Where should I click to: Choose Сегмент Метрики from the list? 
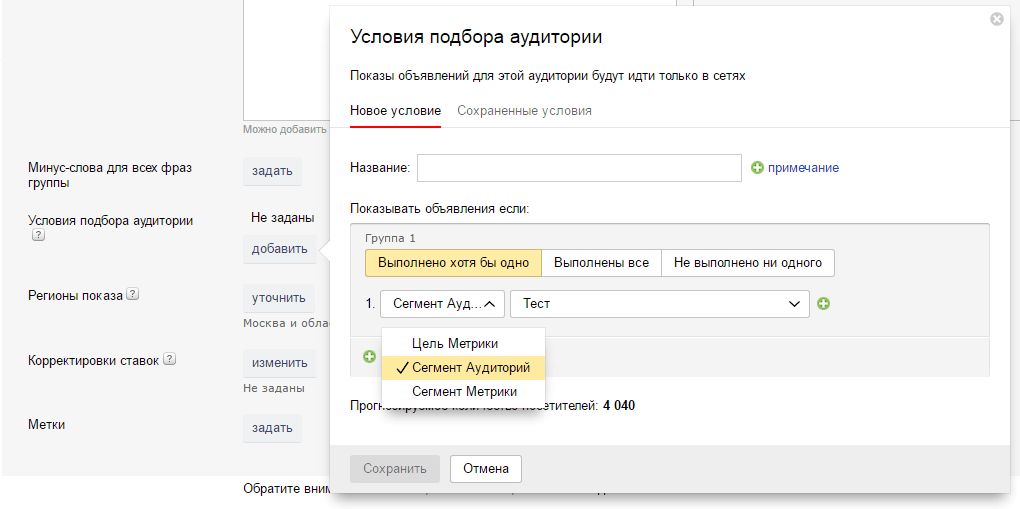click(464, 392)
